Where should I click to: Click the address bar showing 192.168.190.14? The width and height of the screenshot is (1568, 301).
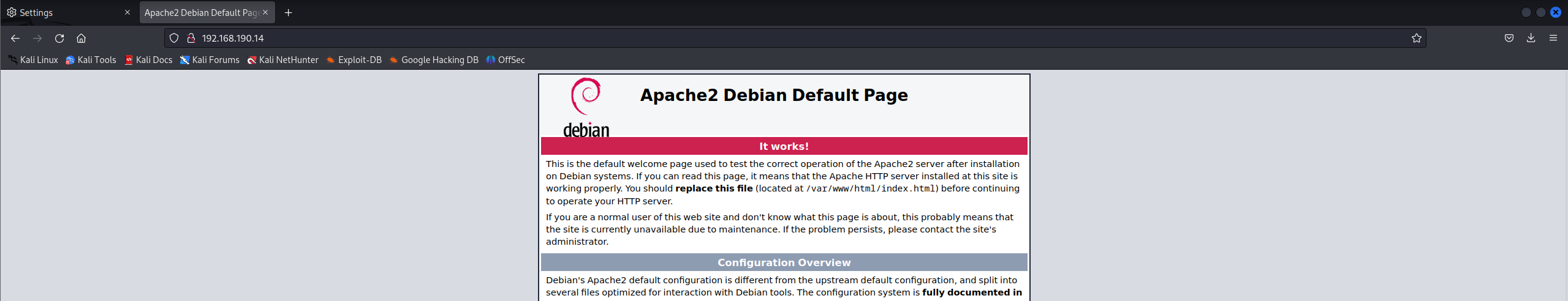797,38
